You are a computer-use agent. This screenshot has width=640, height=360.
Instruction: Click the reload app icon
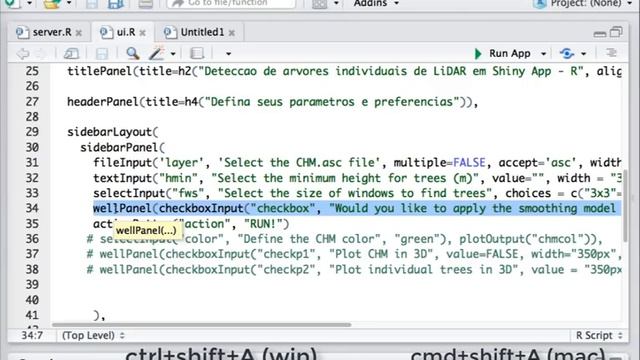tap(567, 53)
